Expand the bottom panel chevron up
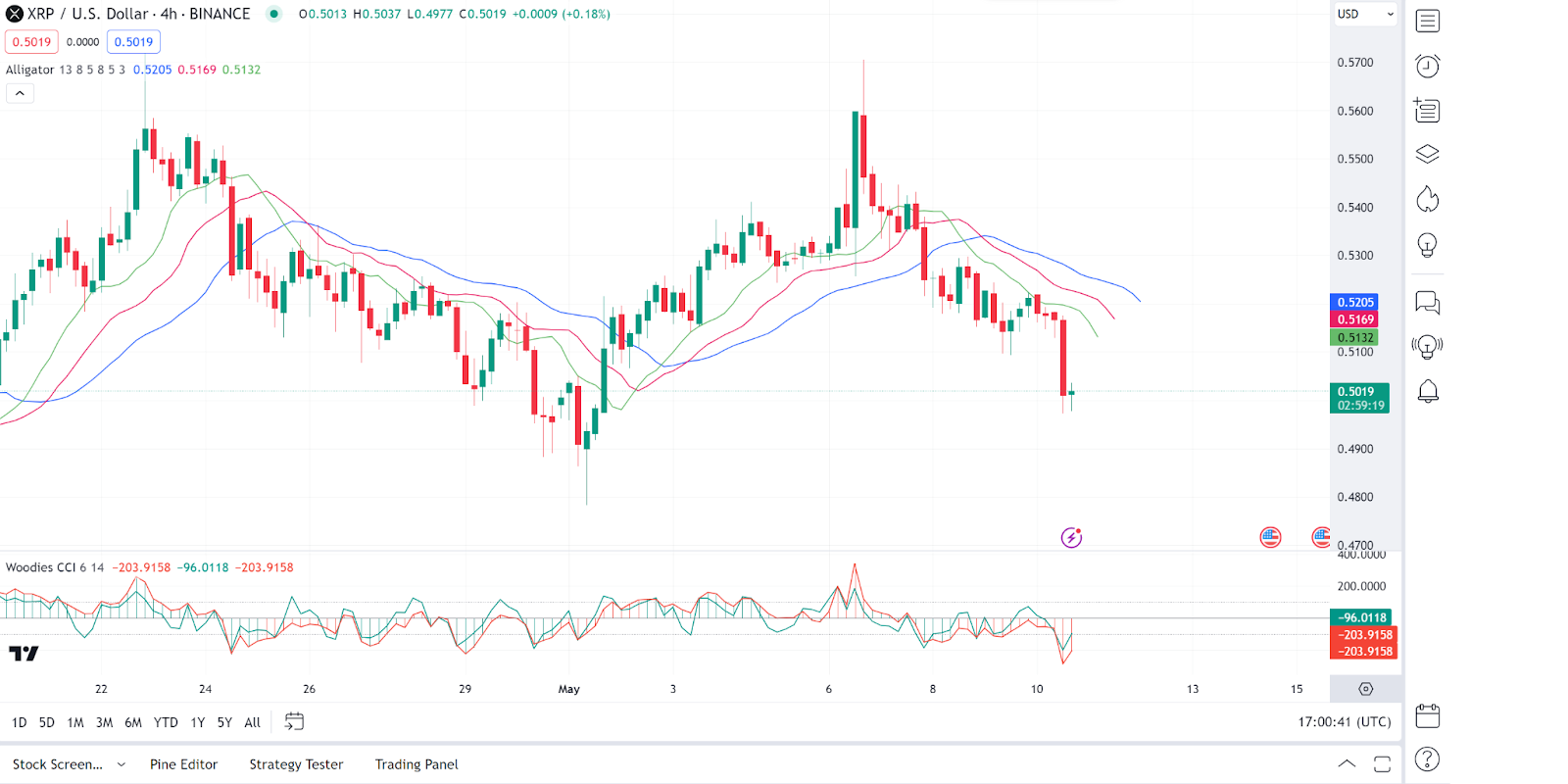This screenshot has width=1568, height=784. [1347, 763]
